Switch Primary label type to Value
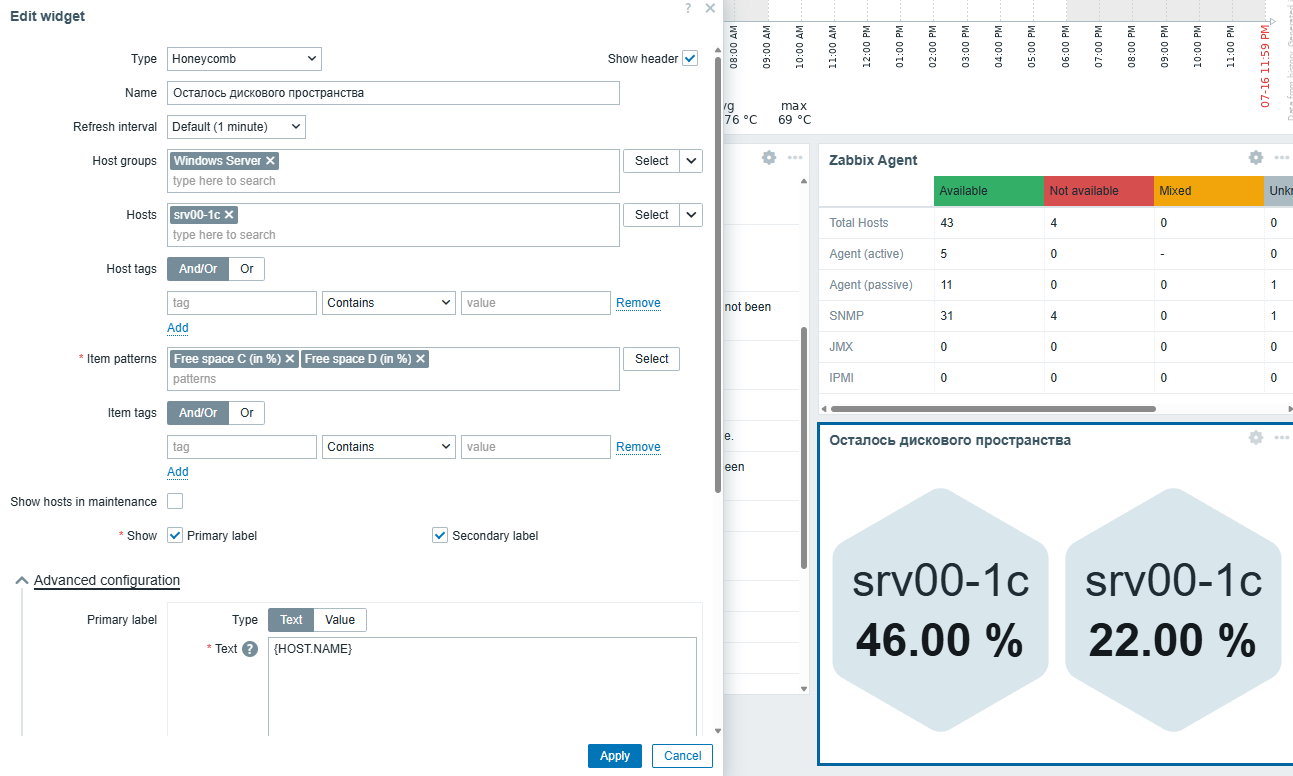Screen dimensions: 1293x776 340,620
